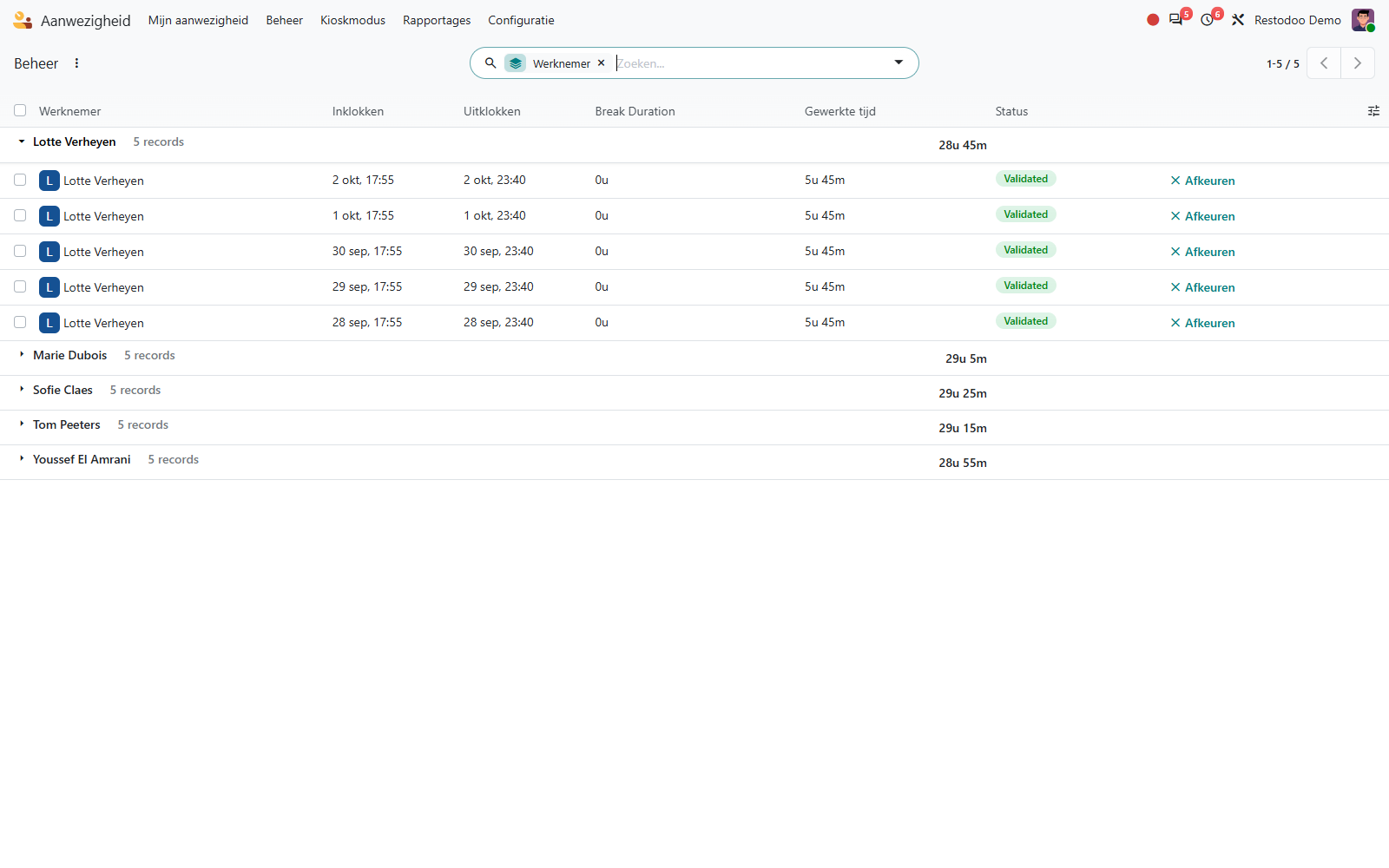
Task: Click the red recording indicator dot
Action: coord(1153,20)
